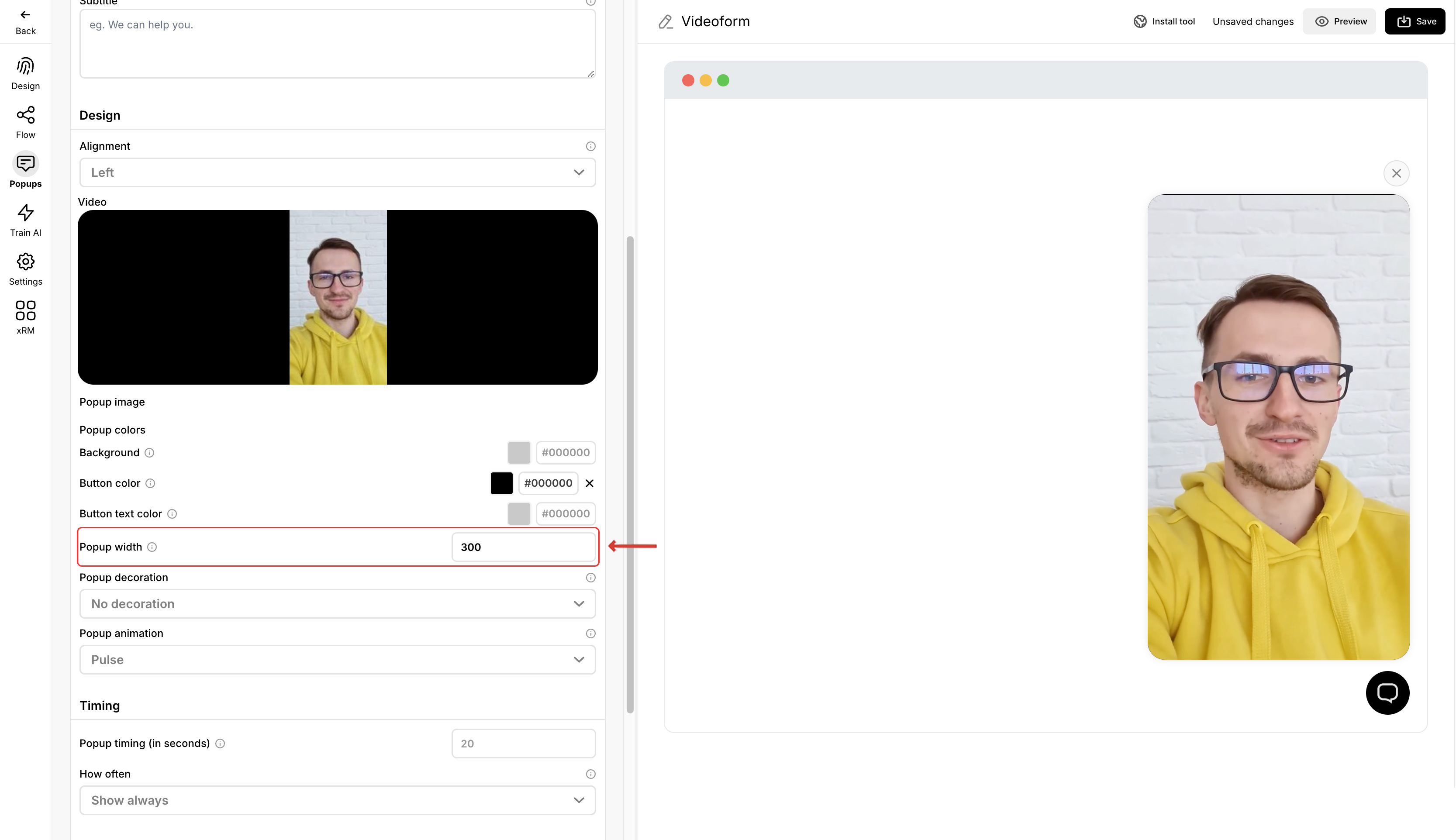Click the Popup image label
1456x840 pixels.
tap(112, 402)
